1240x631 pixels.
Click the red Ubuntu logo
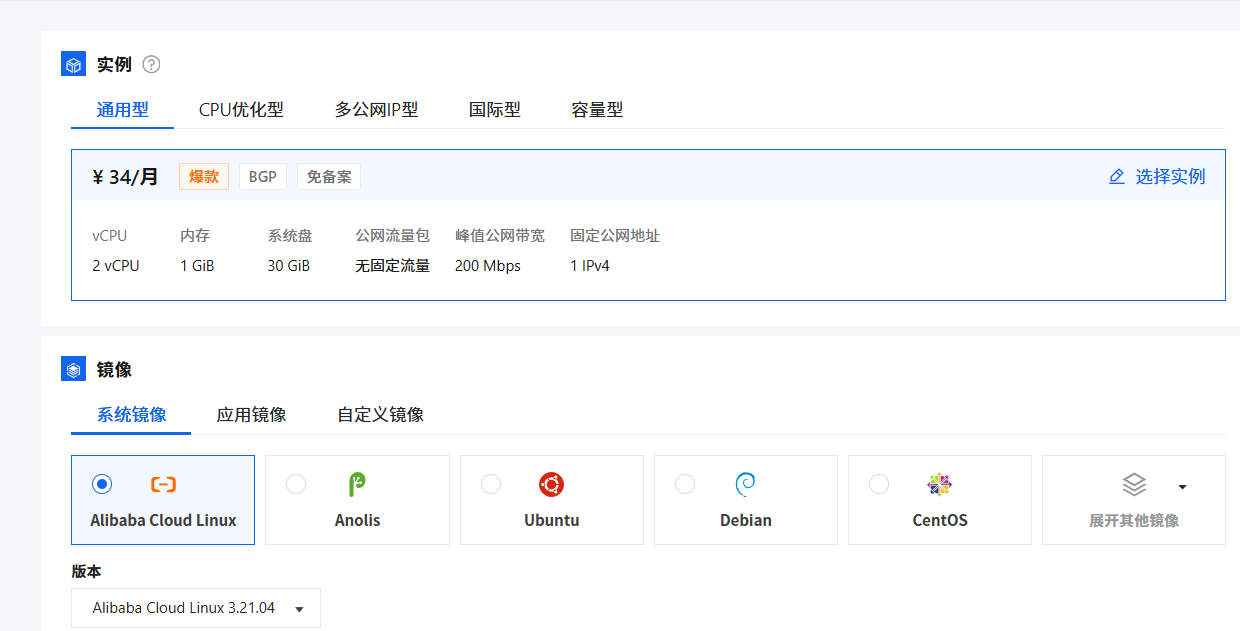click(x=551, y=485)
